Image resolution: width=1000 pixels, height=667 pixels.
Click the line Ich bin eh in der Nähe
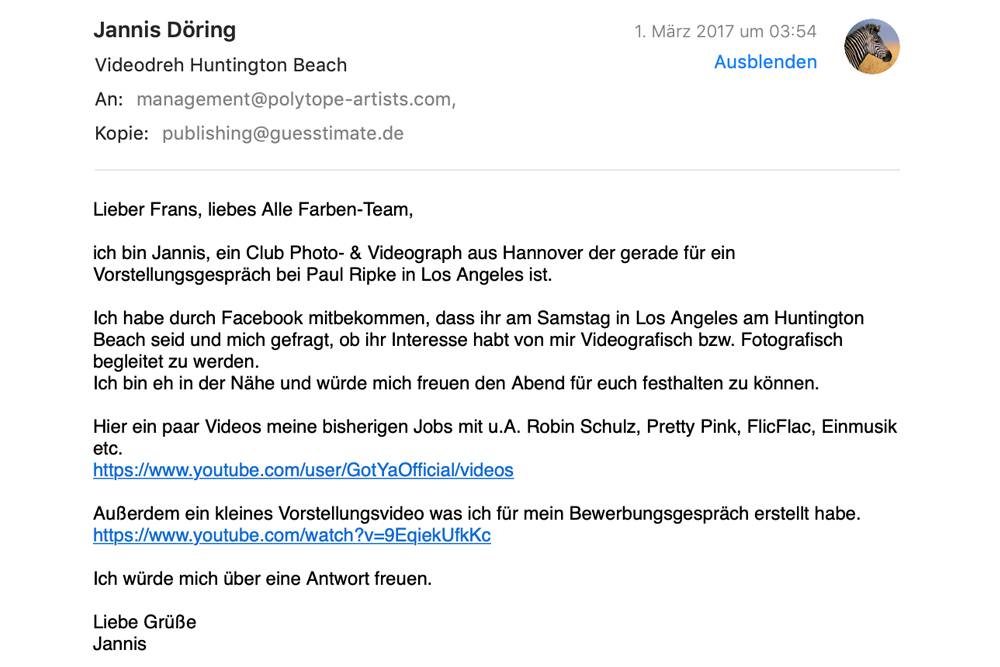click(456, 383)
